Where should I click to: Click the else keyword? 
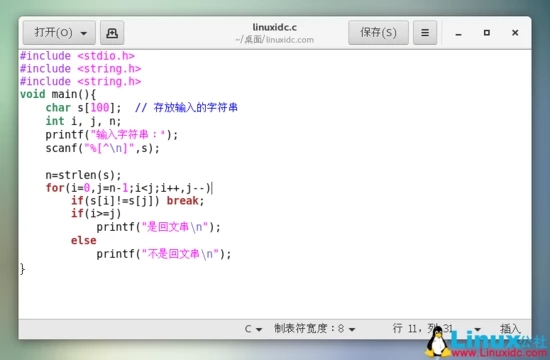point(83,240)
